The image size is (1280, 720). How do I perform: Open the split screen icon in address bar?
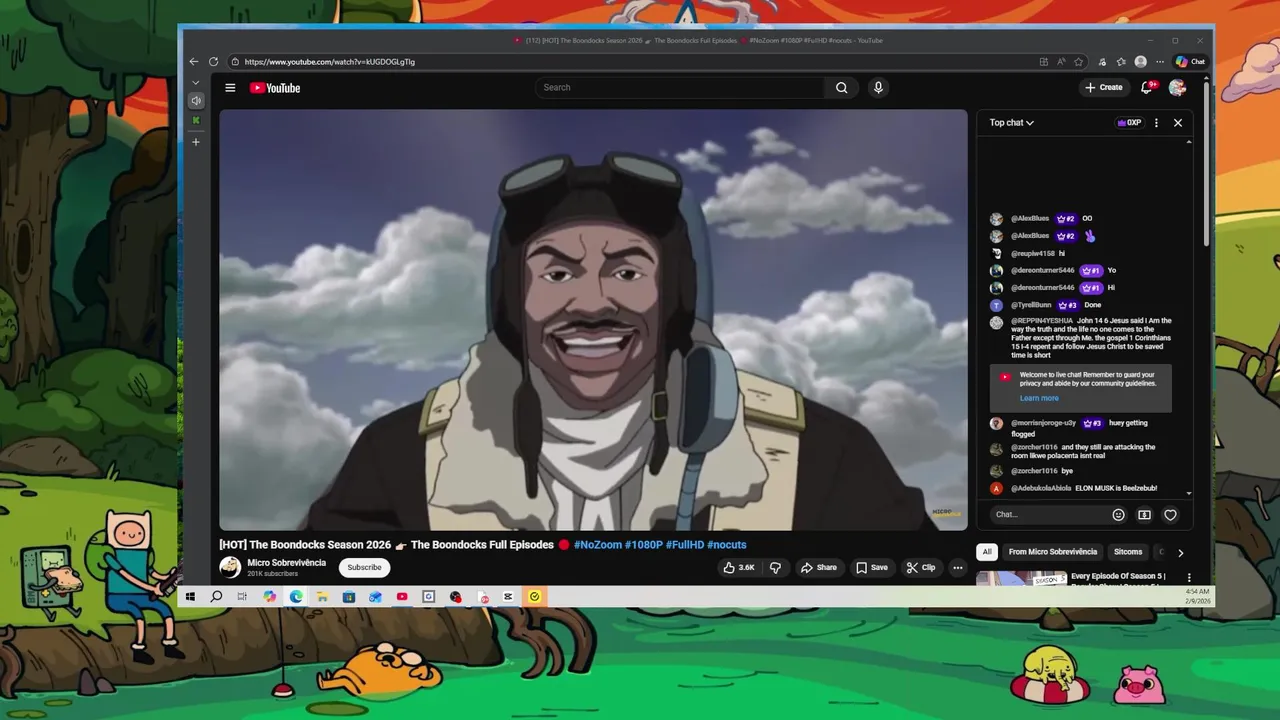click(x=1044, y=62)
